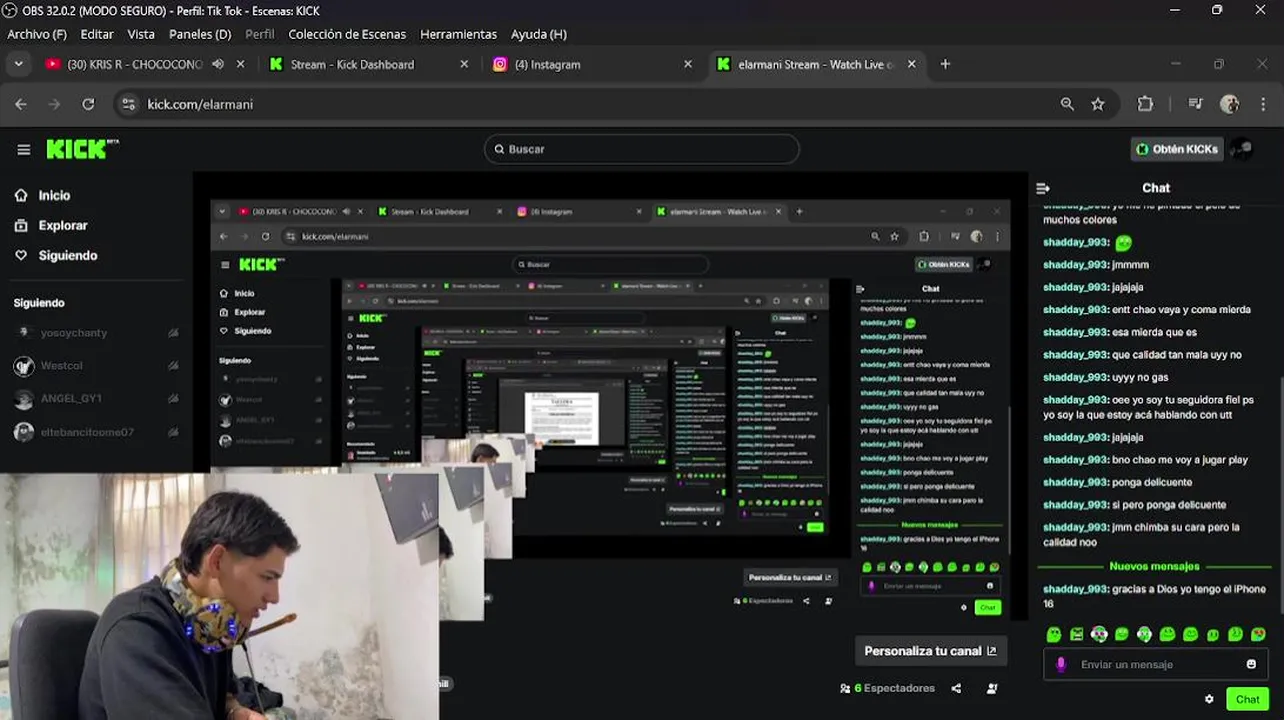Viewport: 1284px width, 720px height.
Task: Open browser extensions puzzle icon
Action: (1146, 104)
